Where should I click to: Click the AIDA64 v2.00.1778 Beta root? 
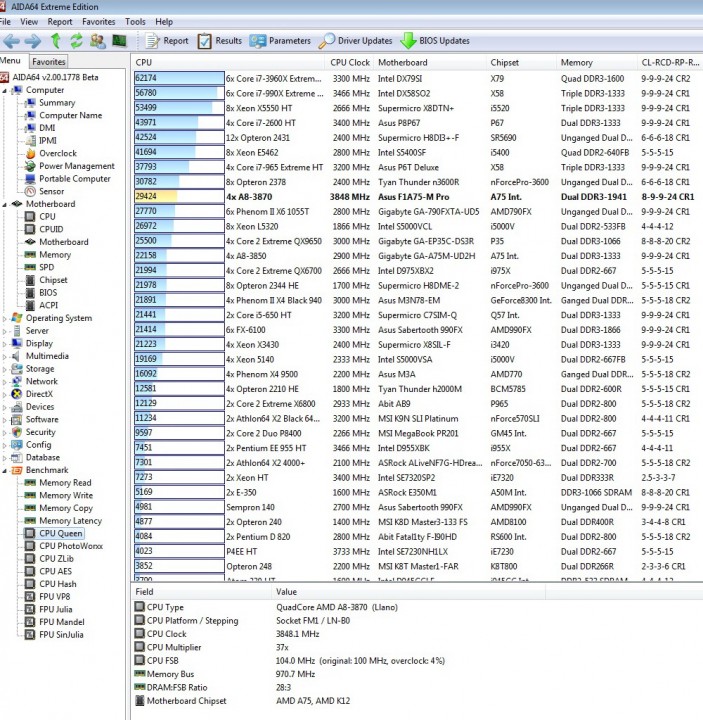click(55, 78)
